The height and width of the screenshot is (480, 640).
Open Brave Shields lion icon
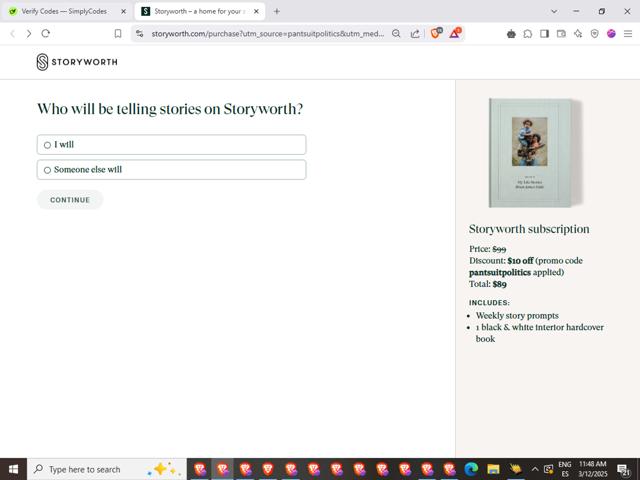(436, 33)
